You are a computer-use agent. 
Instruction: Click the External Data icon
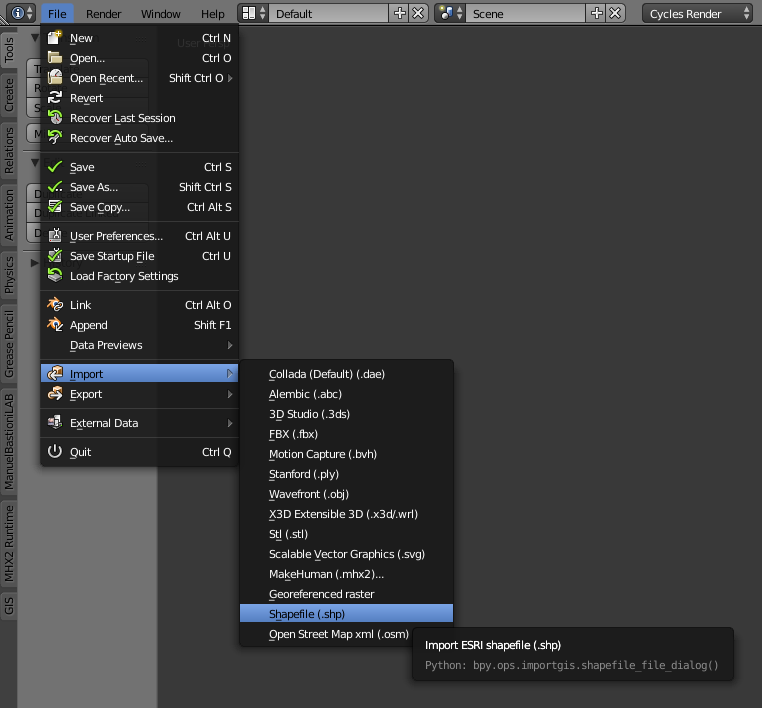[x=55, y=422]
